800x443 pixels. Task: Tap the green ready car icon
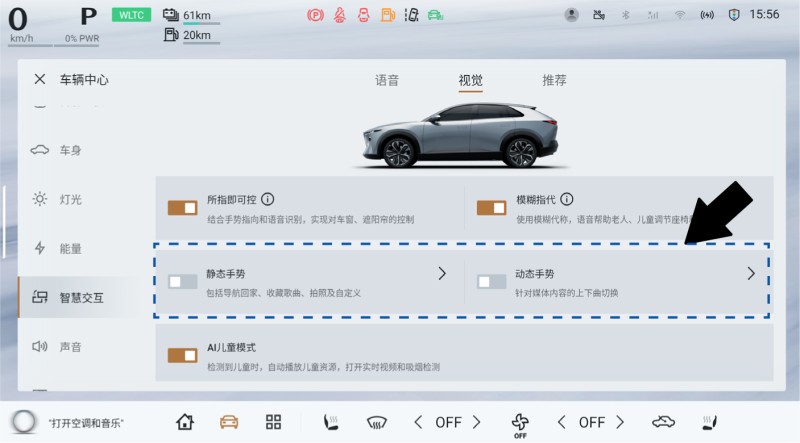coord(435,15)
